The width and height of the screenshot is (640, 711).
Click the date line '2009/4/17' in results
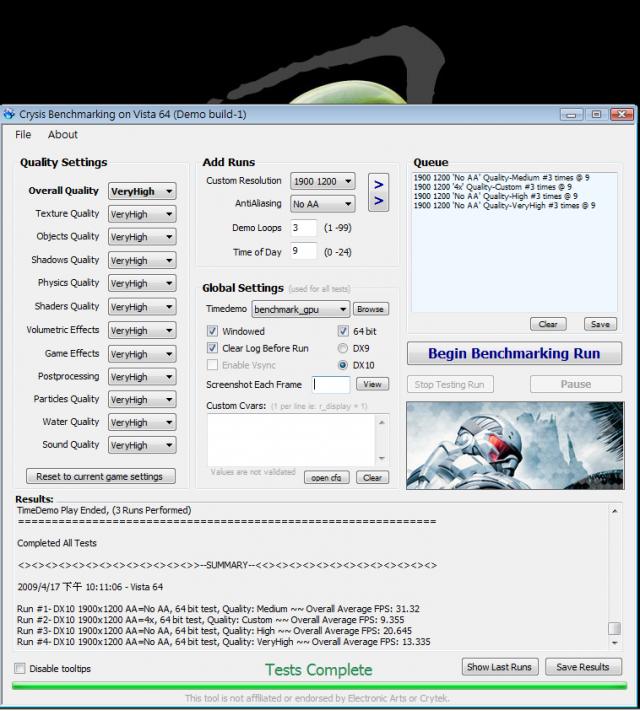coord(90,587)
